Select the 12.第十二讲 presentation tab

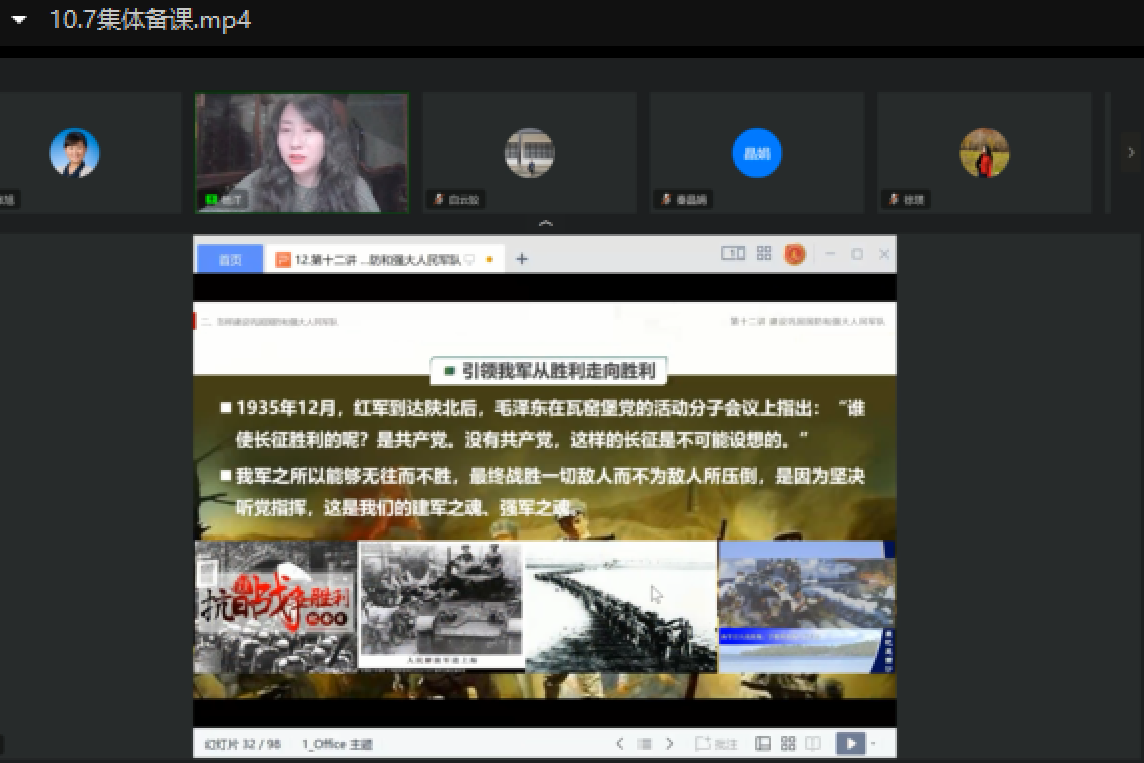tap(376, 259)
